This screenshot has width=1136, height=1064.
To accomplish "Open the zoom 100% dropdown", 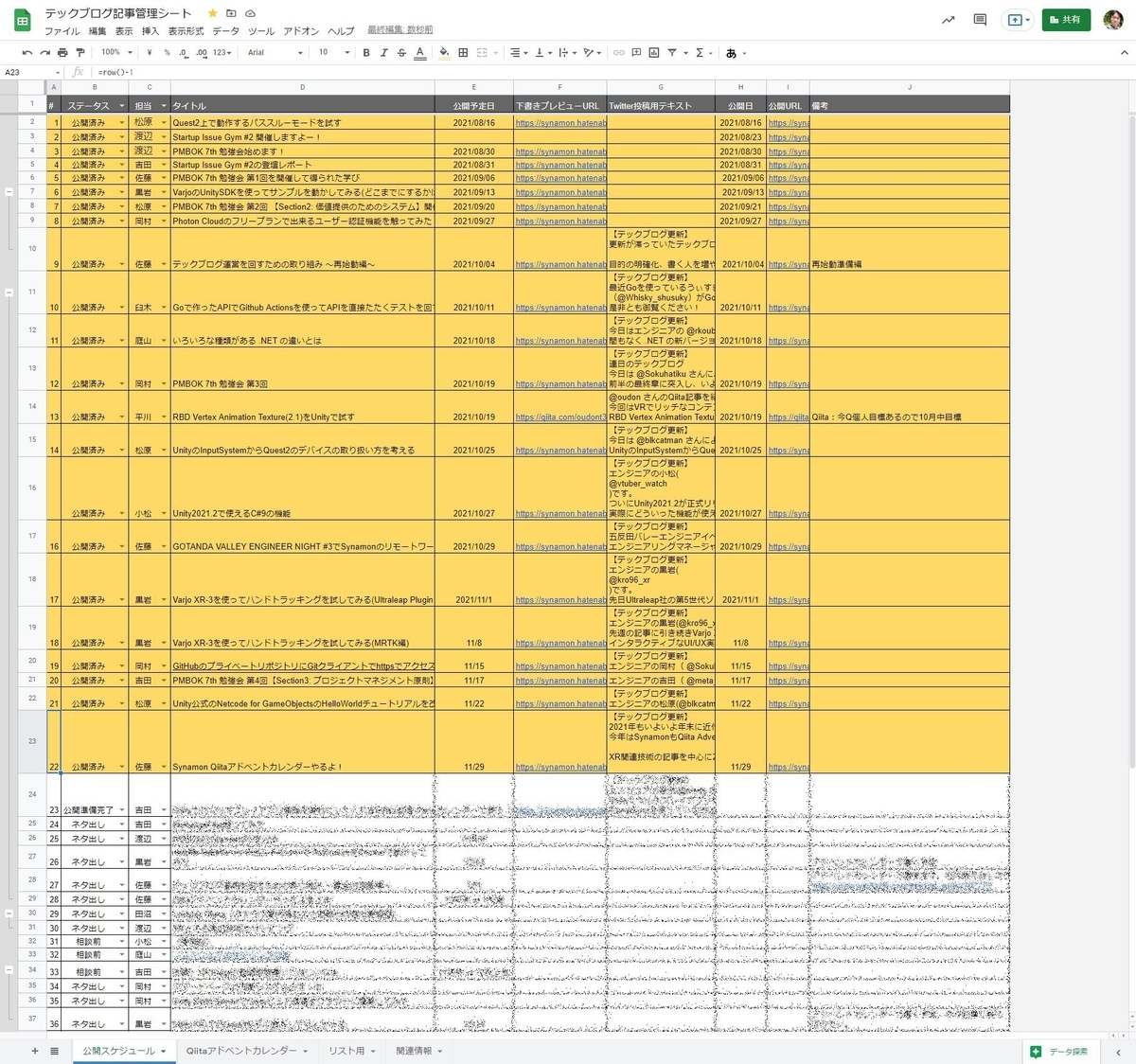I will tap(115, 53).
